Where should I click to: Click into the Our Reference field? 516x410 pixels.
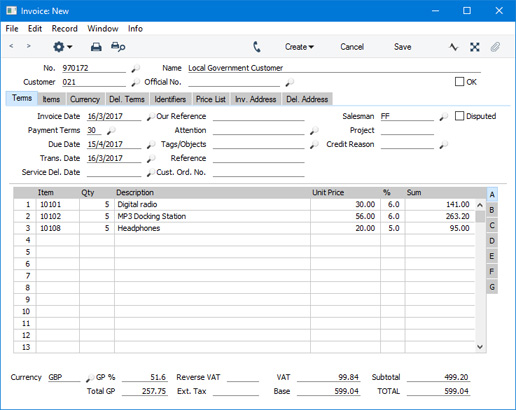click(x=259, y=116)
